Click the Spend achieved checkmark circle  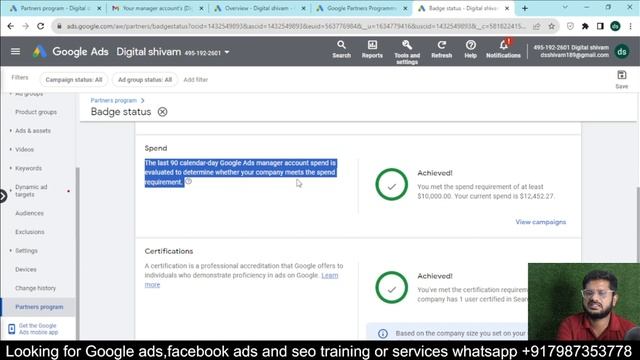click(391, 184)
